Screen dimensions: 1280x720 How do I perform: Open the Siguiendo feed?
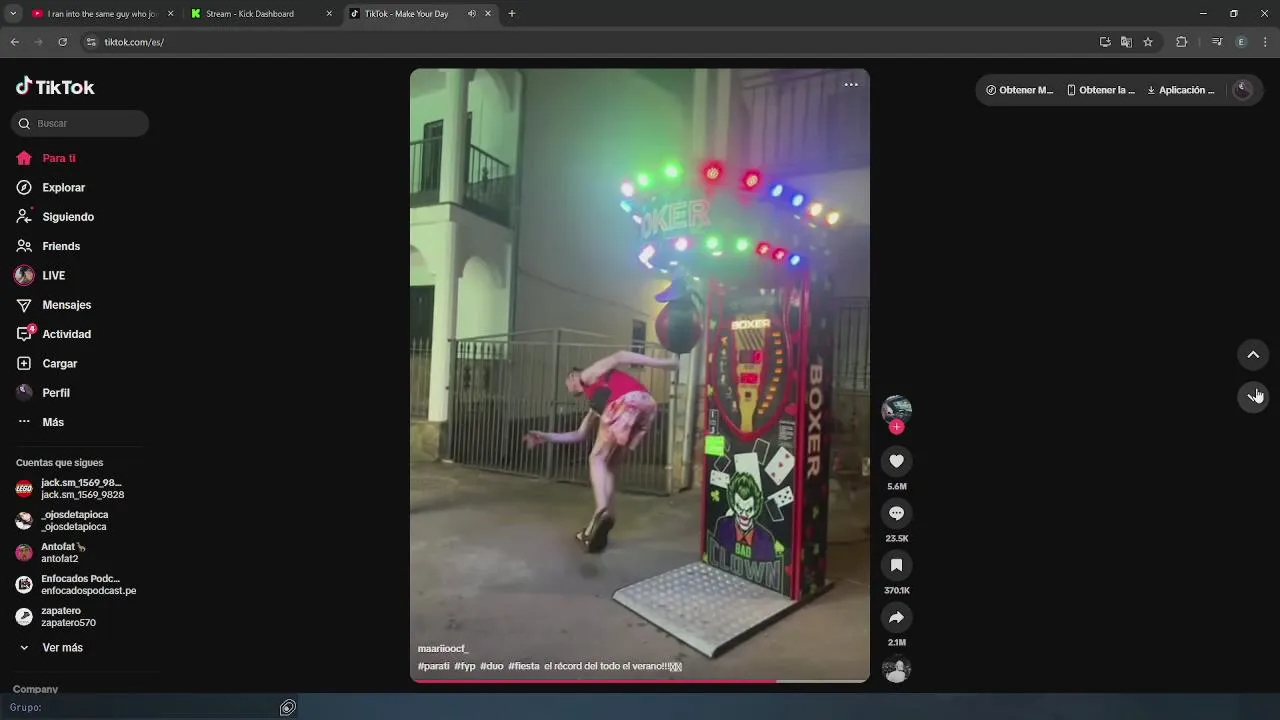coord(55,217)
